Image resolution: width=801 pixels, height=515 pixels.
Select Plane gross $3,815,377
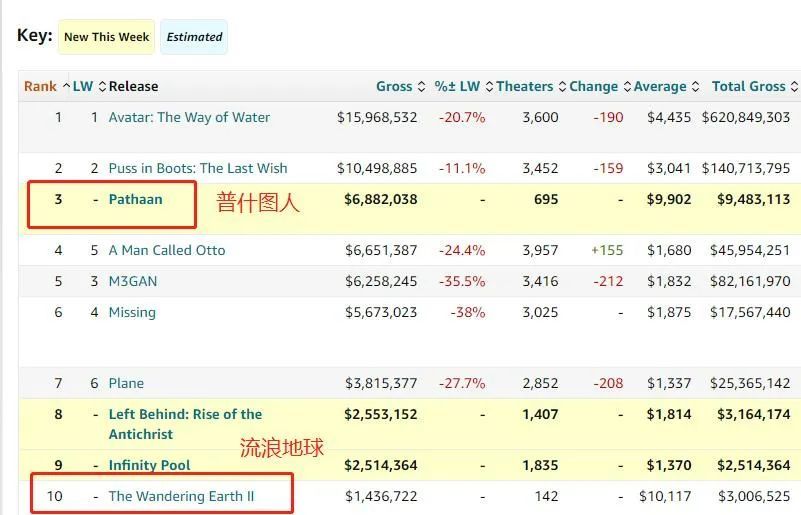click(381, 383)
